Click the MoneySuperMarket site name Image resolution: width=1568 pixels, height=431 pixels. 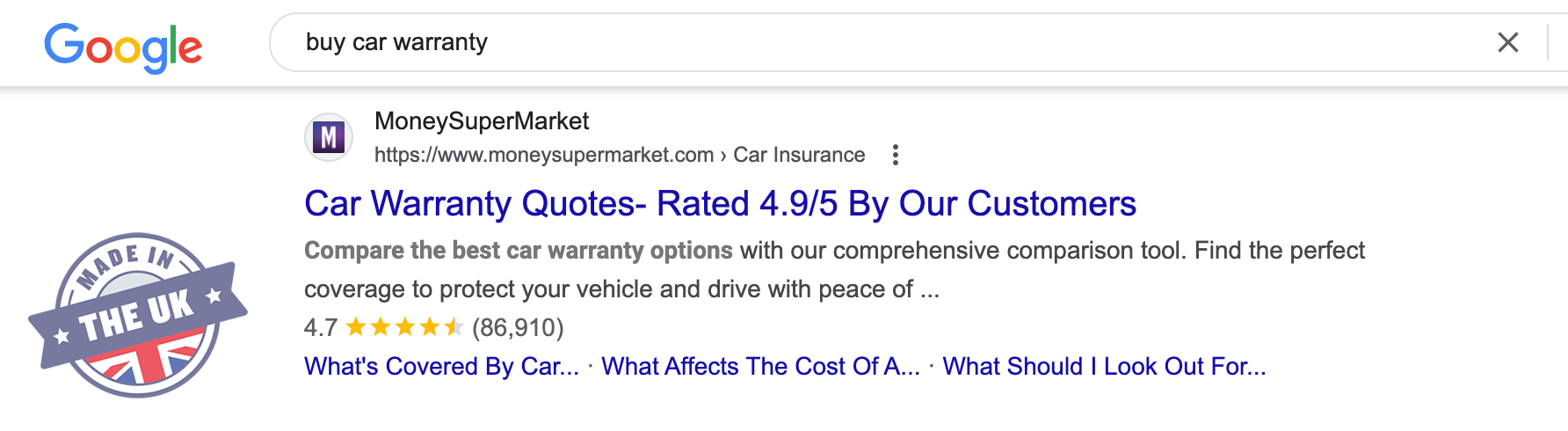[482, 121]
